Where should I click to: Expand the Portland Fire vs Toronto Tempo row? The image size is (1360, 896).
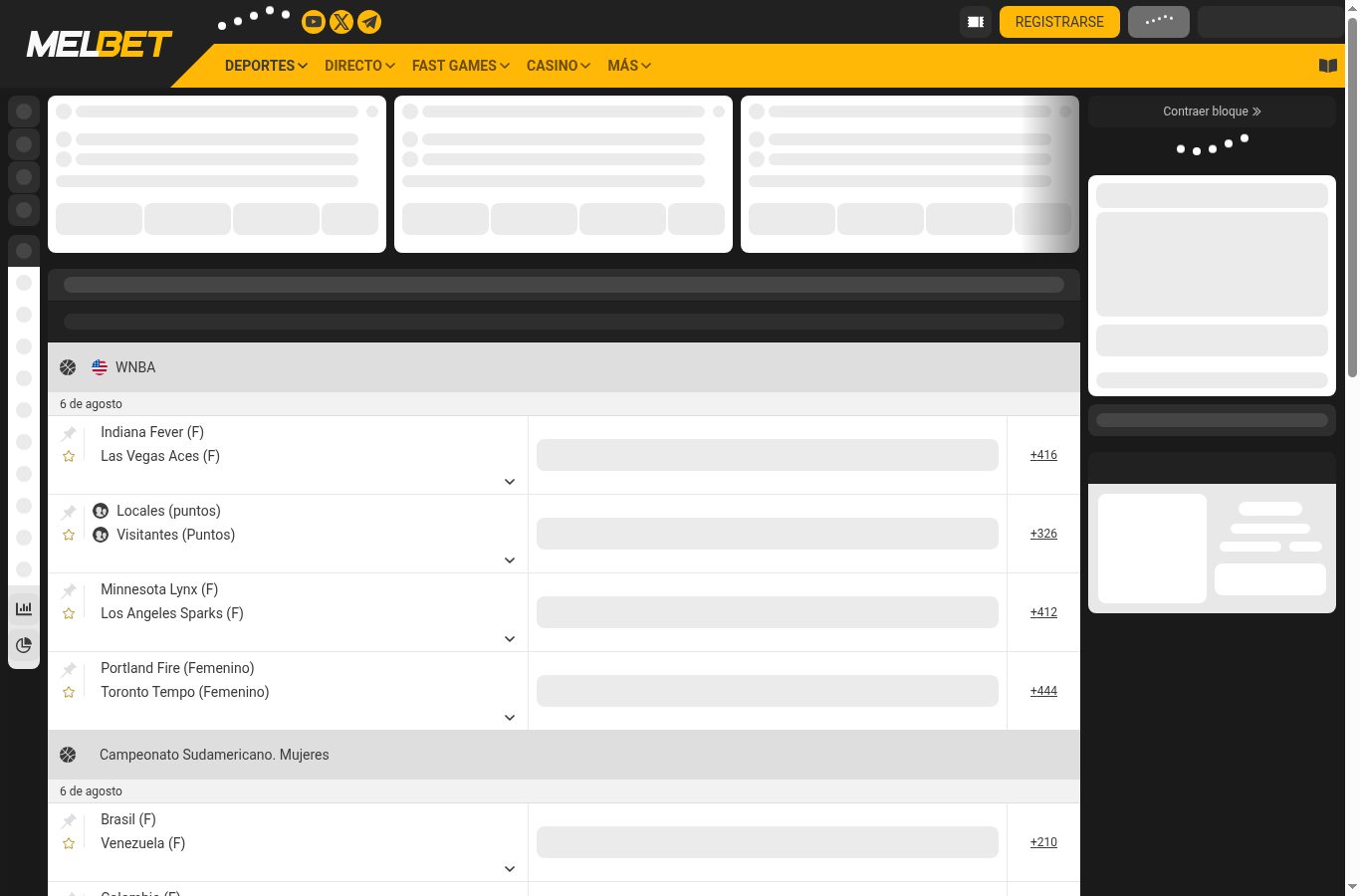pos(510,718)
